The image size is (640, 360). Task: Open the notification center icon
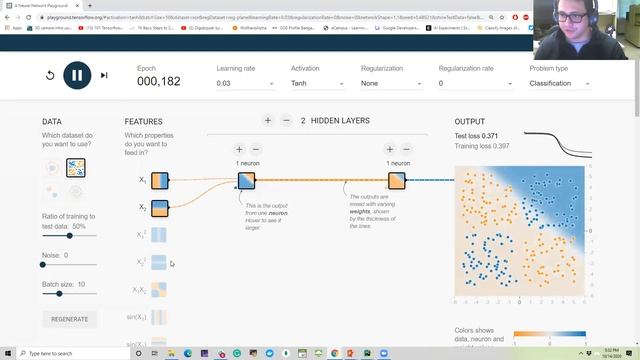629,353
